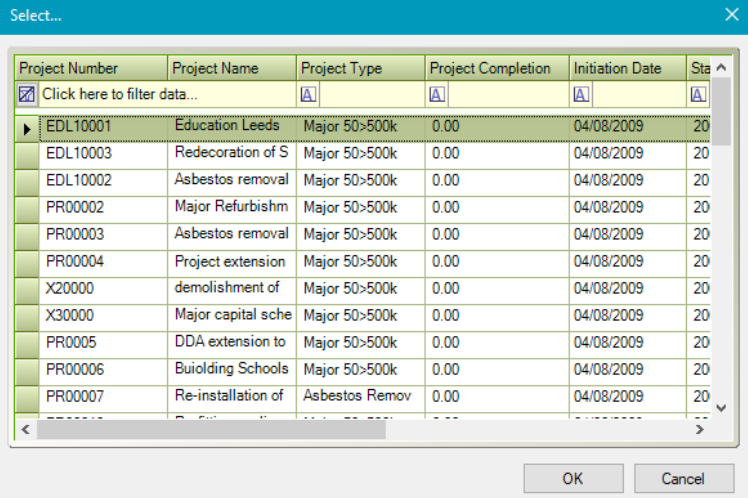The width and height of the screenshot is (748, 498).
Task: Click the filter icon under Initiation Date
Action: coord(581,95)
